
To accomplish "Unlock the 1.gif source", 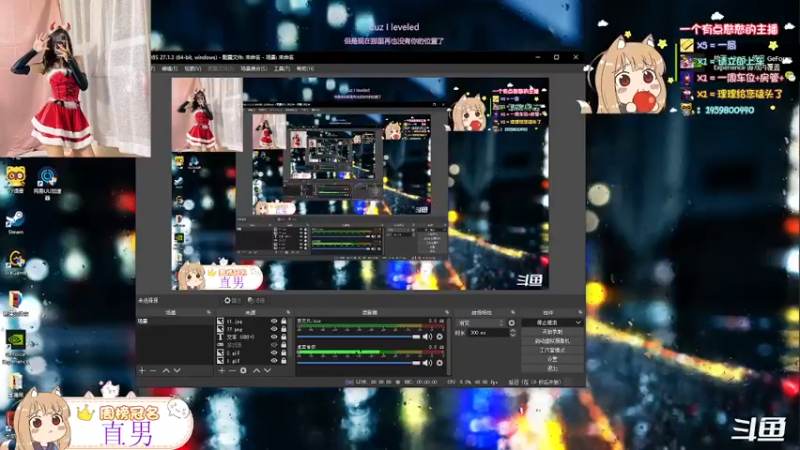I will (284, 360).
